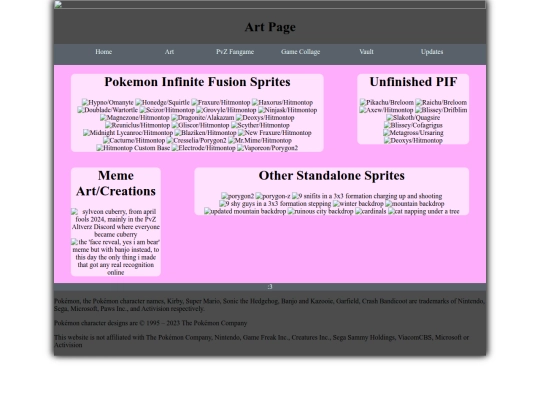View the Magnezone/Hitmontop sprite

pyautogui.click(x=135, y=117)
